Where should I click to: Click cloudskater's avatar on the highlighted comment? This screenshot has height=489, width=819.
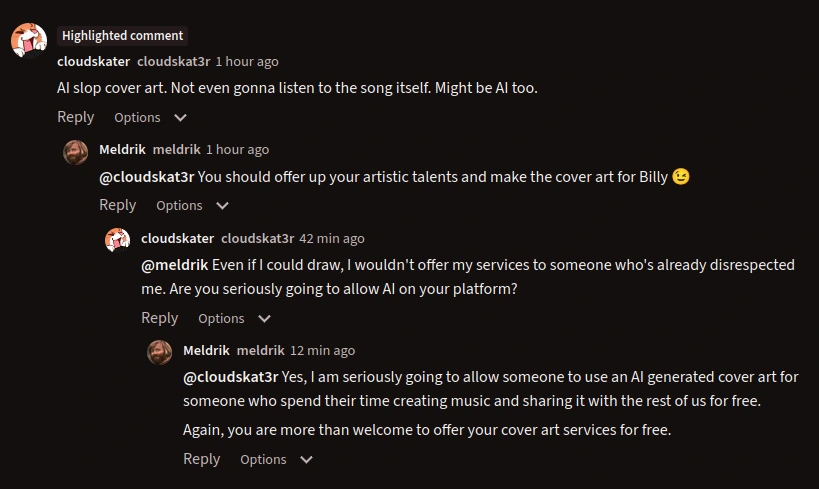point(28,39)
